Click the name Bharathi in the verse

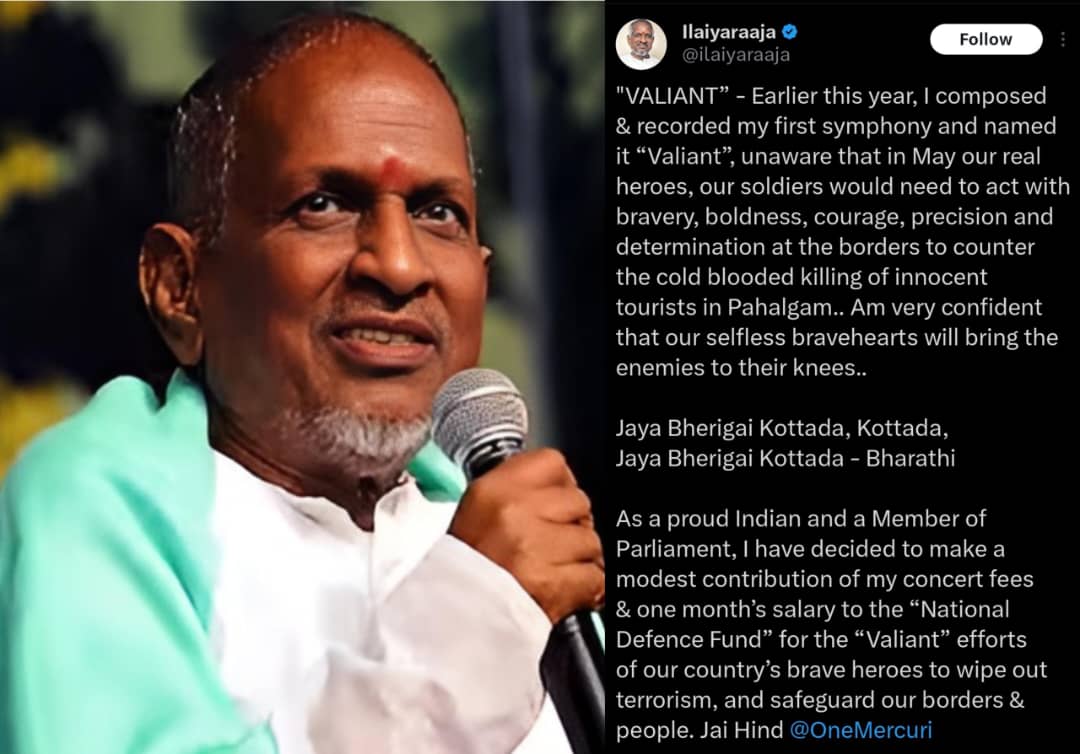pyautogui.click(x=910, y=458)
